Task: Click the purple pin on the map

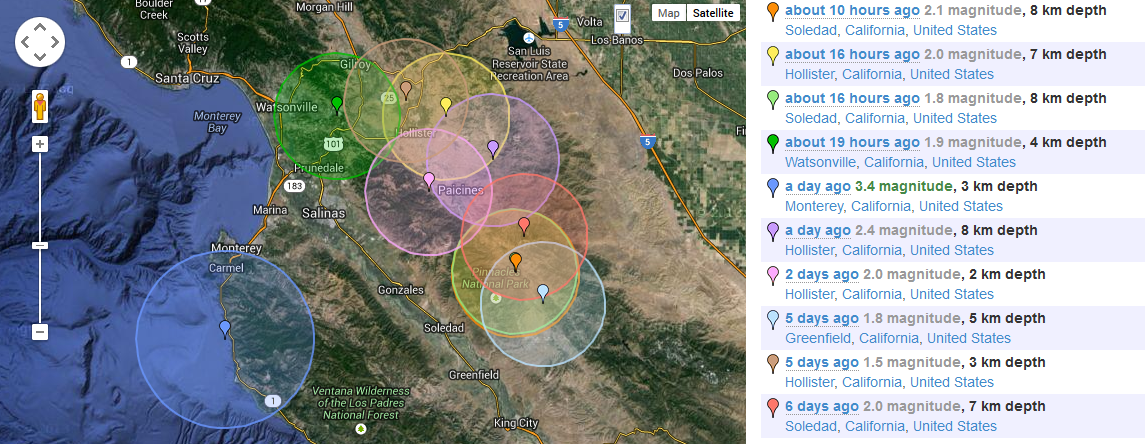Action: pos(492,148)
